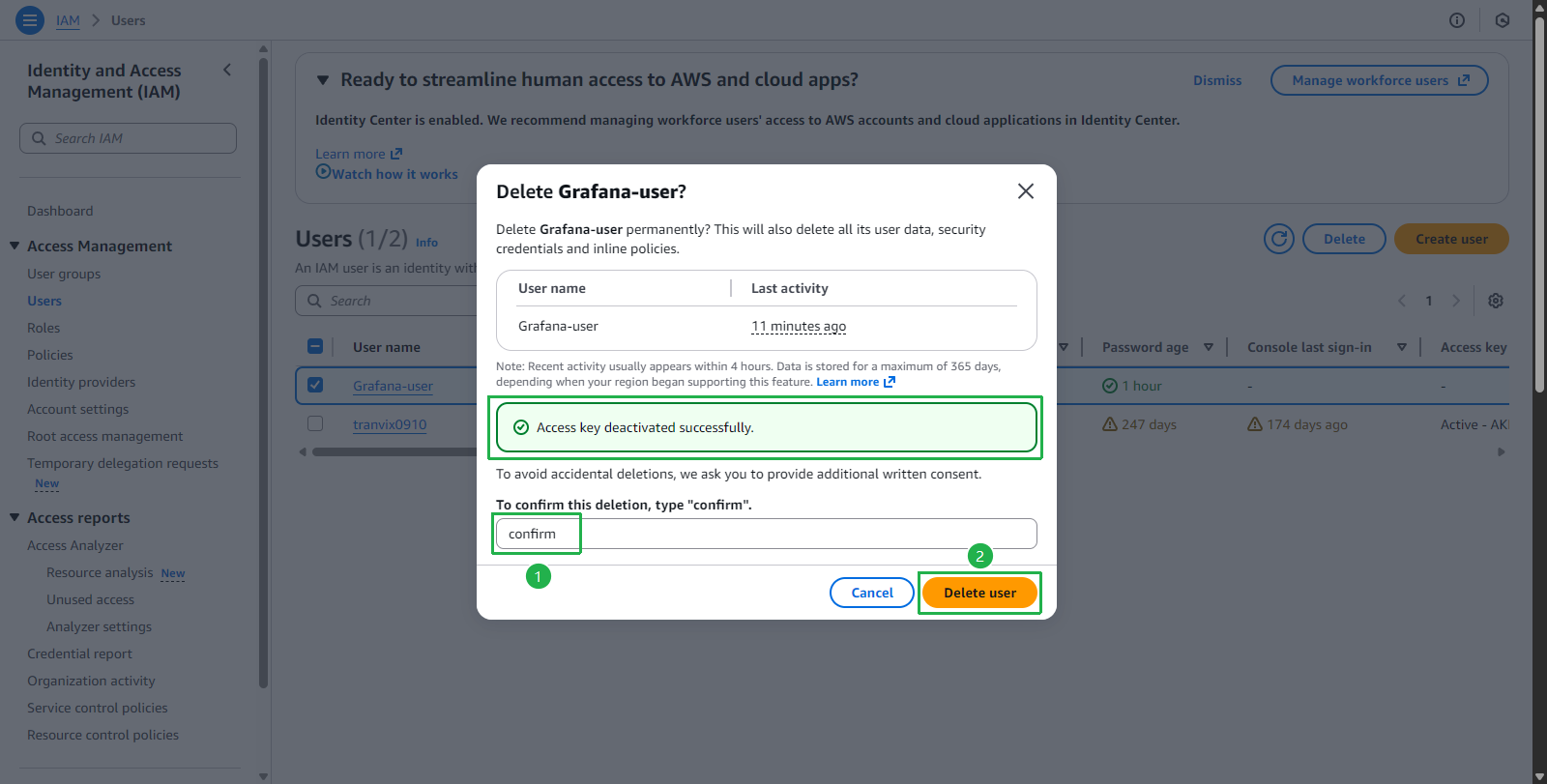Viewport: 1547px width, 784px height.
Task: Open the hamburger navigation menu icon
Action: coord(30,19)
